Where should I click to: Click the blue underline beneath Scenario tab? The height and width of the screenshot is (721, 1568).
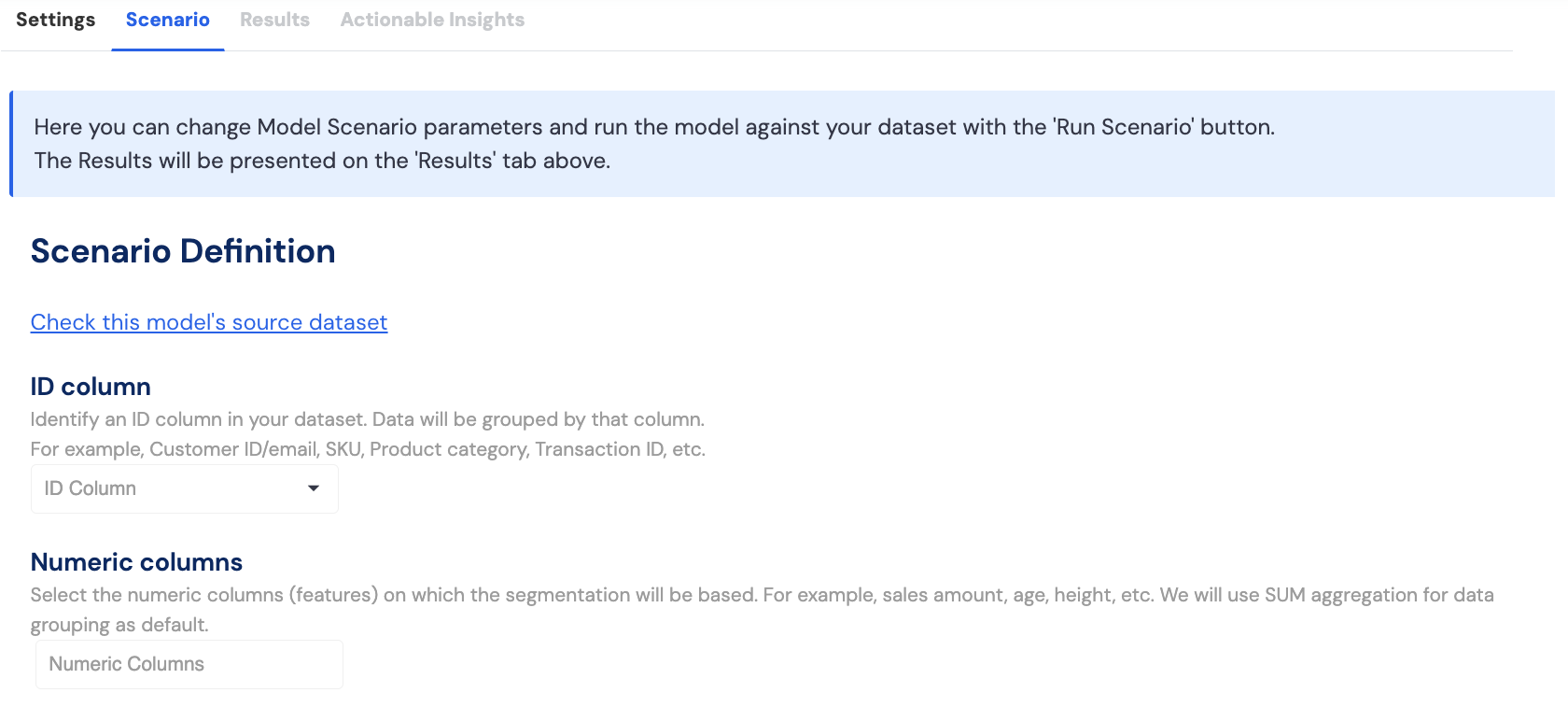click(x=168, y=49)
